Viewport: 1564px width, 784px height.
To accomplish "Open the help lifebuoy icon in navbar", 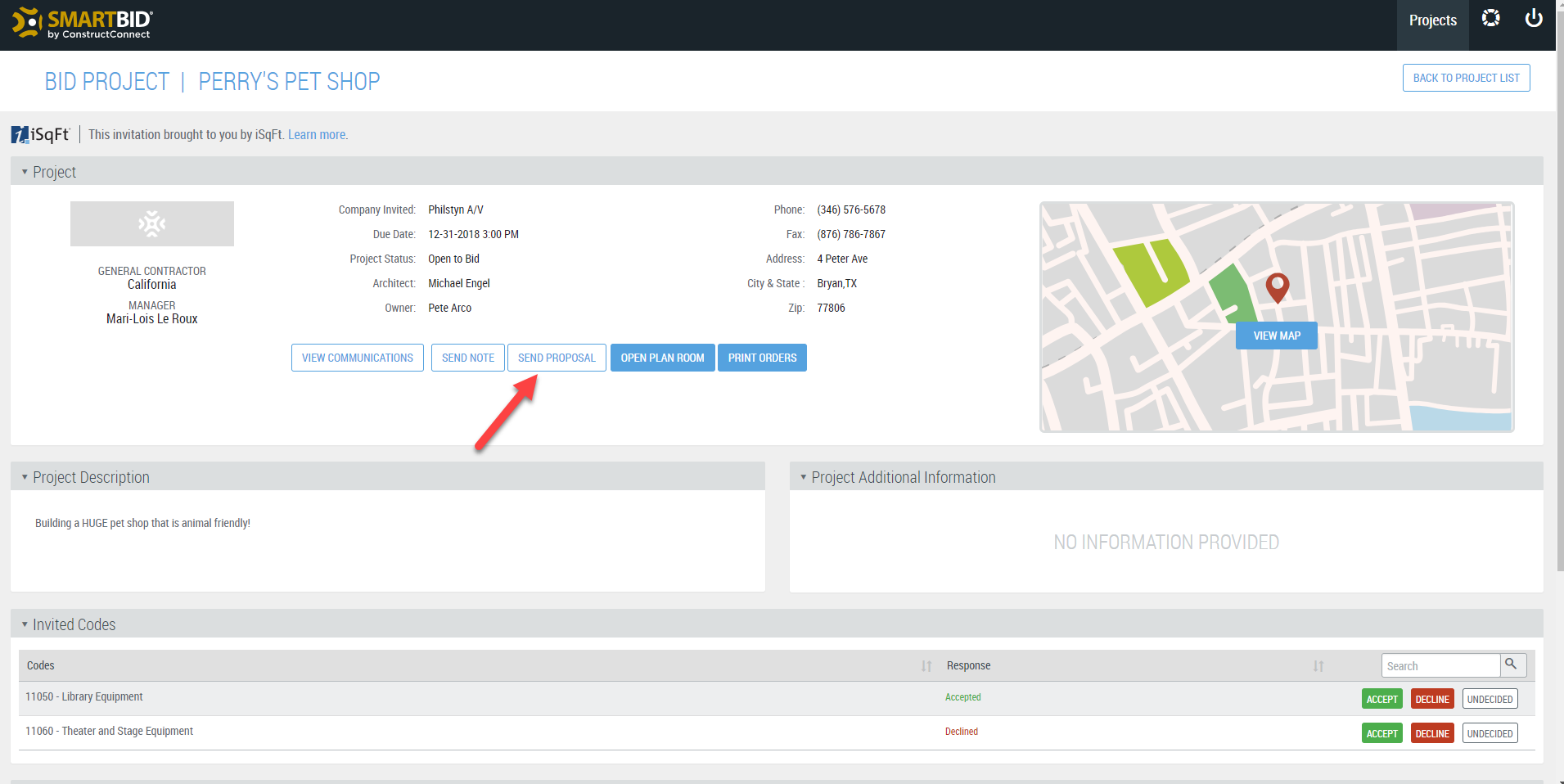I will [1490, 18].
